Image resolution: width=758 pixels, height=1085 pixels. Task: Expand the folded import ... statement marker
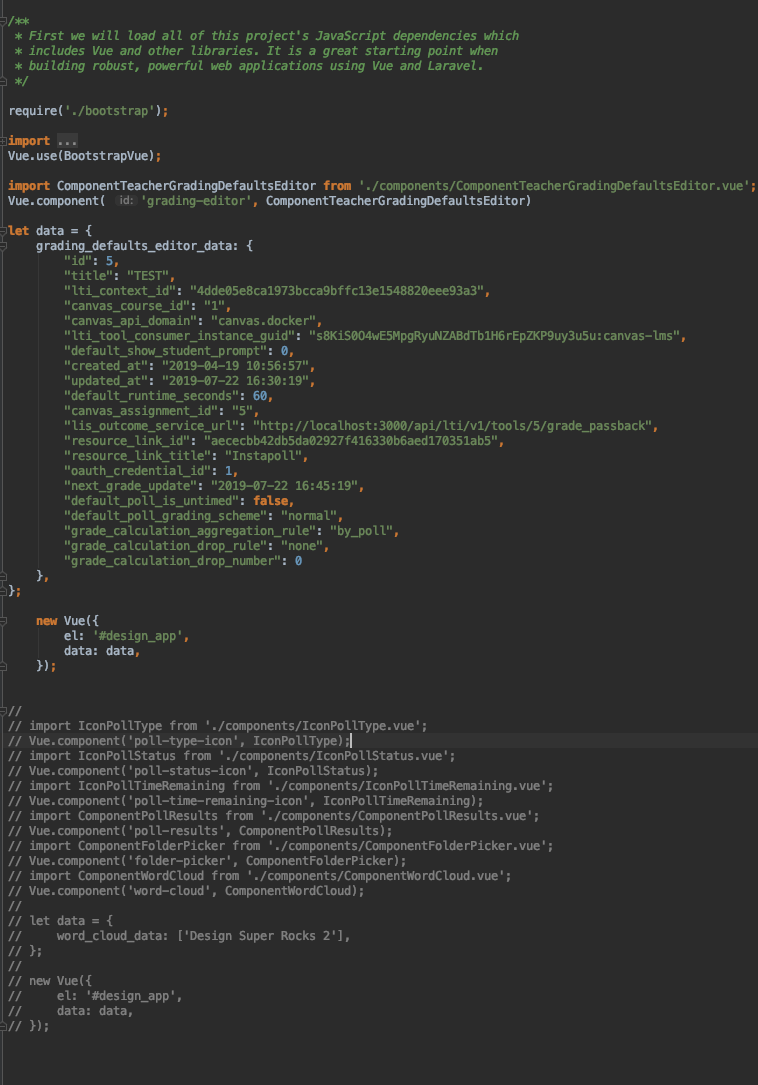pyautogui.click(x=3, y=141)
